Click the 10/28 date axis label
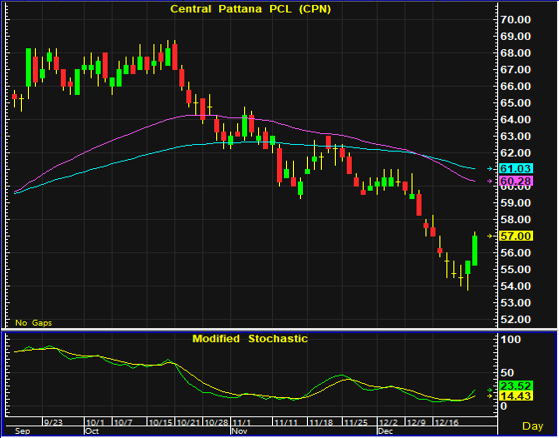Image resolution: width=559 pixels, height=438 pixels. (x=216, y=422)
